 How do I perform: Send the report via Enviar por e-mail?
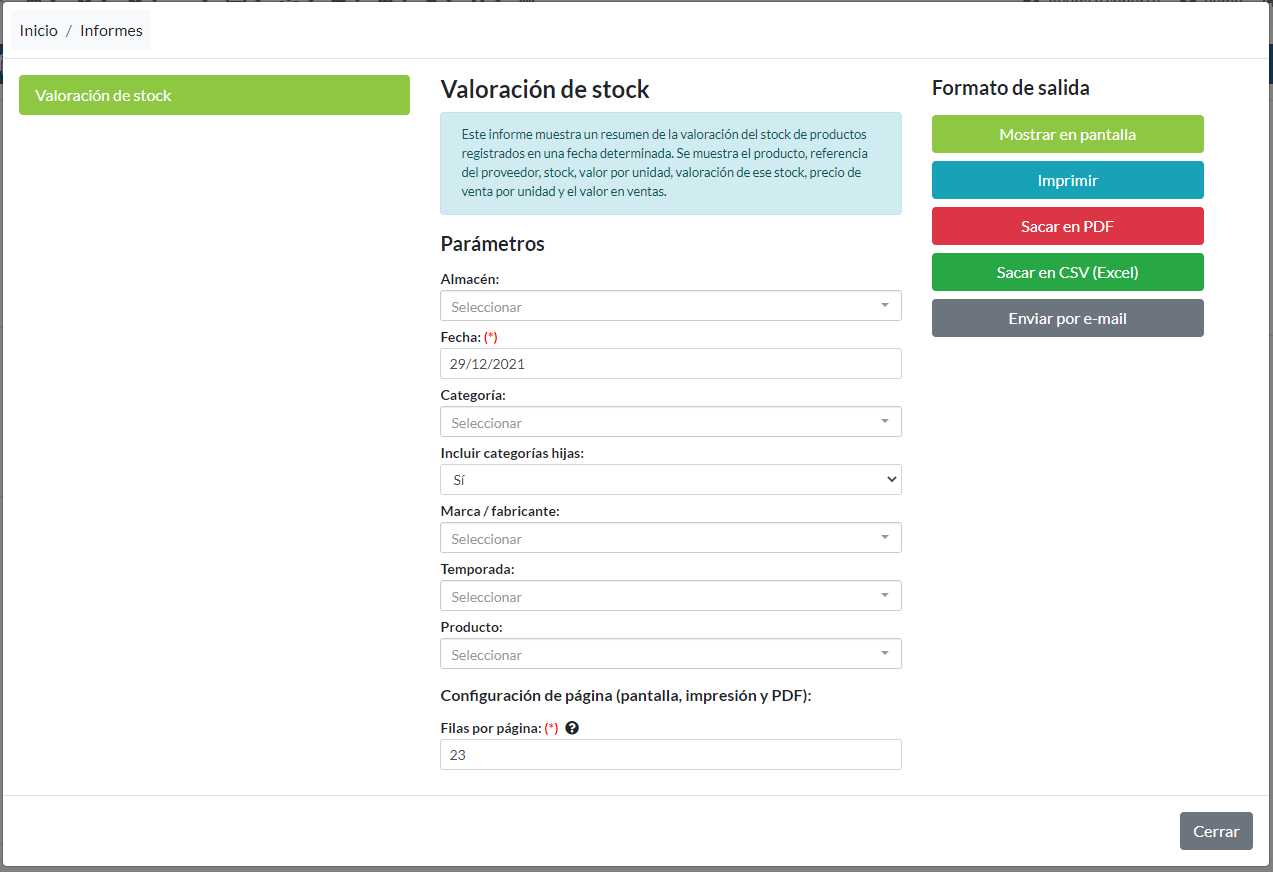pos(1066,318)
